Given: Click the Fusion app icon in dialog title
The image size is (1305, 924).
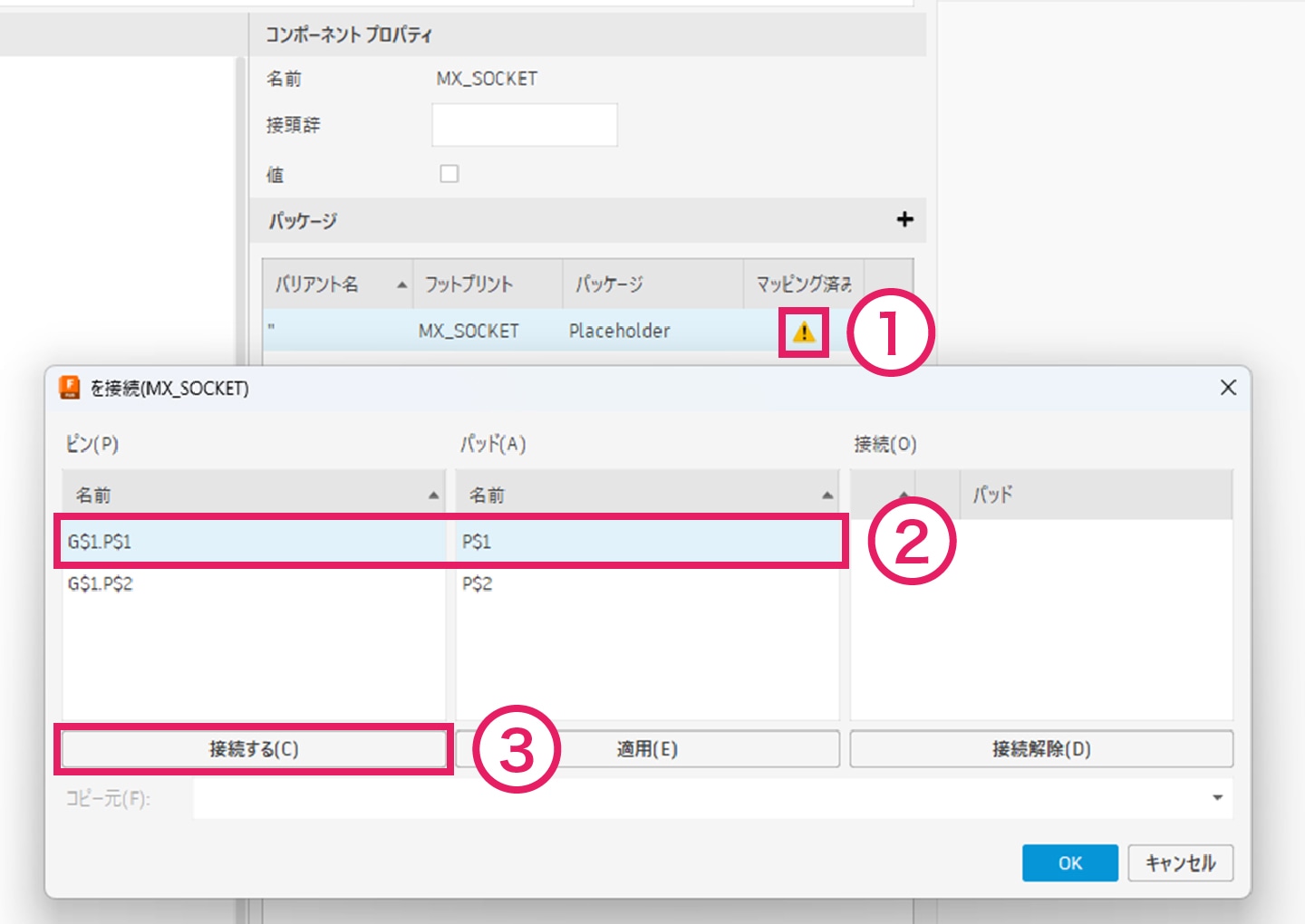Looking at the screenshot, I should coord(70,388).
